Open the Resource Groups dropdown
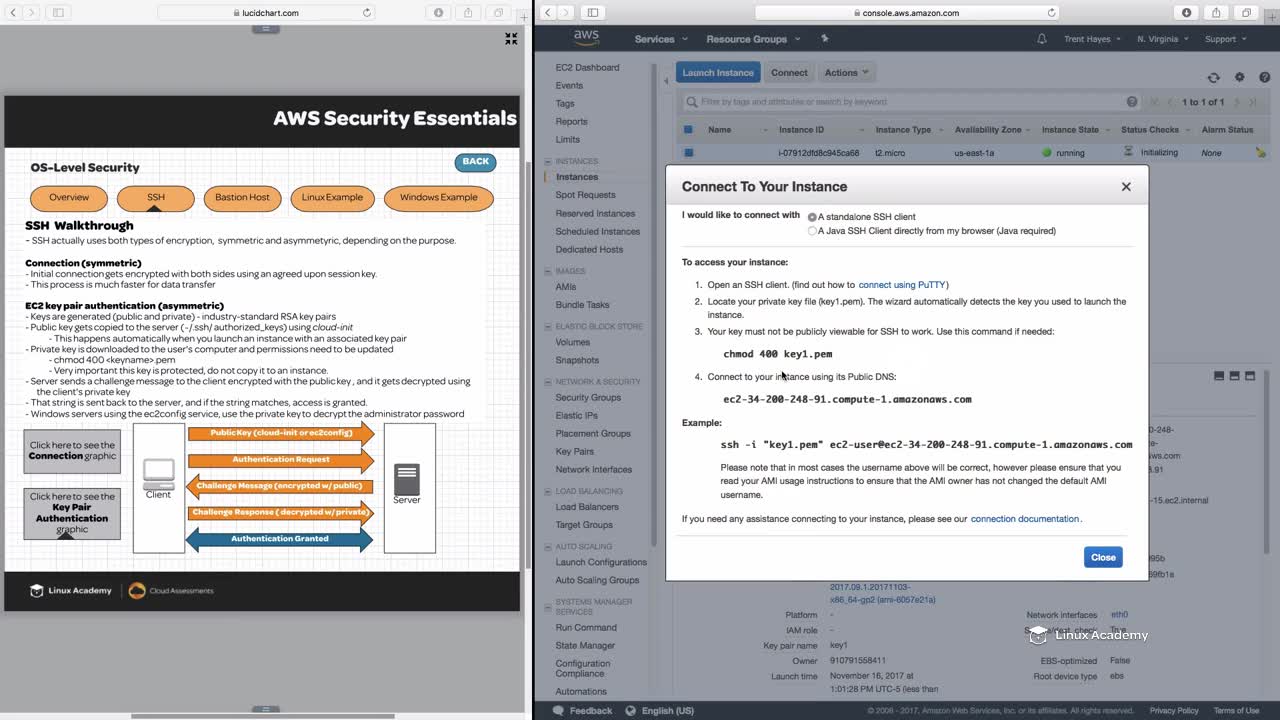 click(x=753, y=39)
